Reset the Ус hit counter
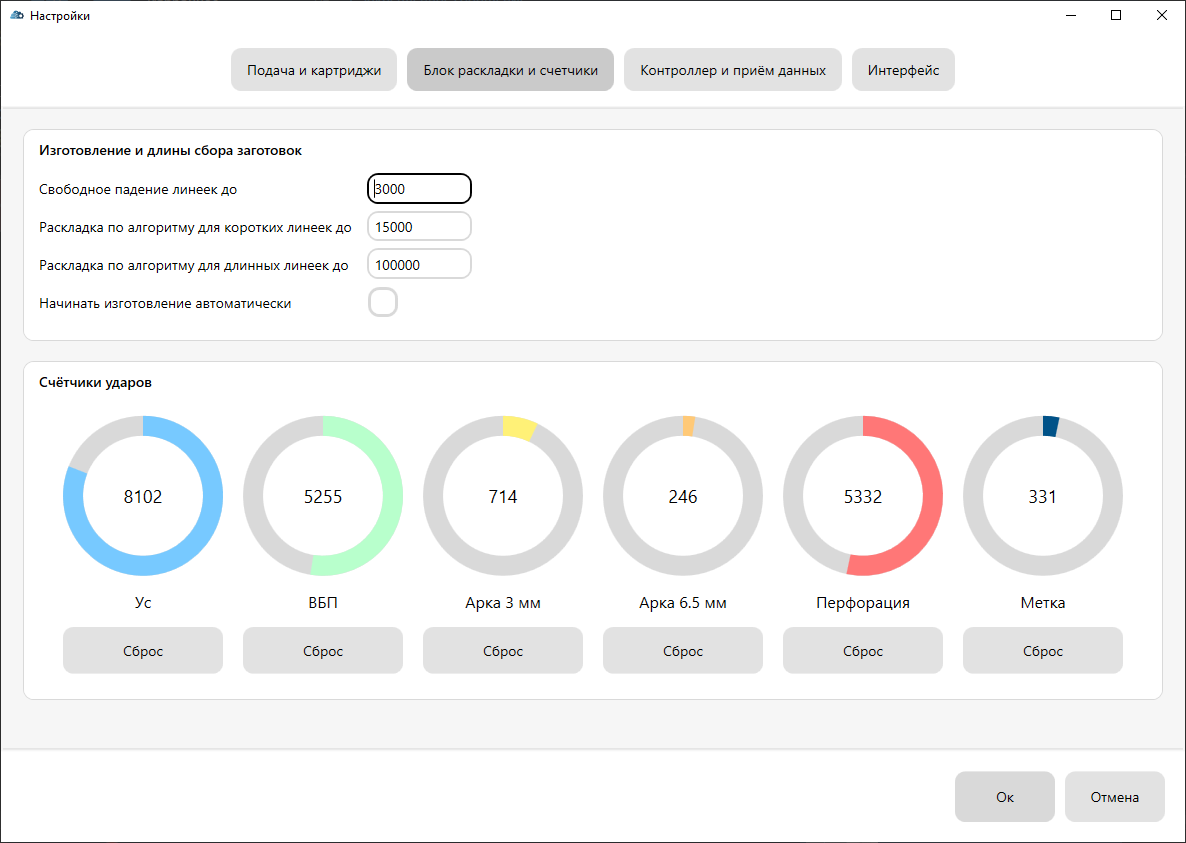The height and width of the screenshot is (843, 1186). pos(143,651)
